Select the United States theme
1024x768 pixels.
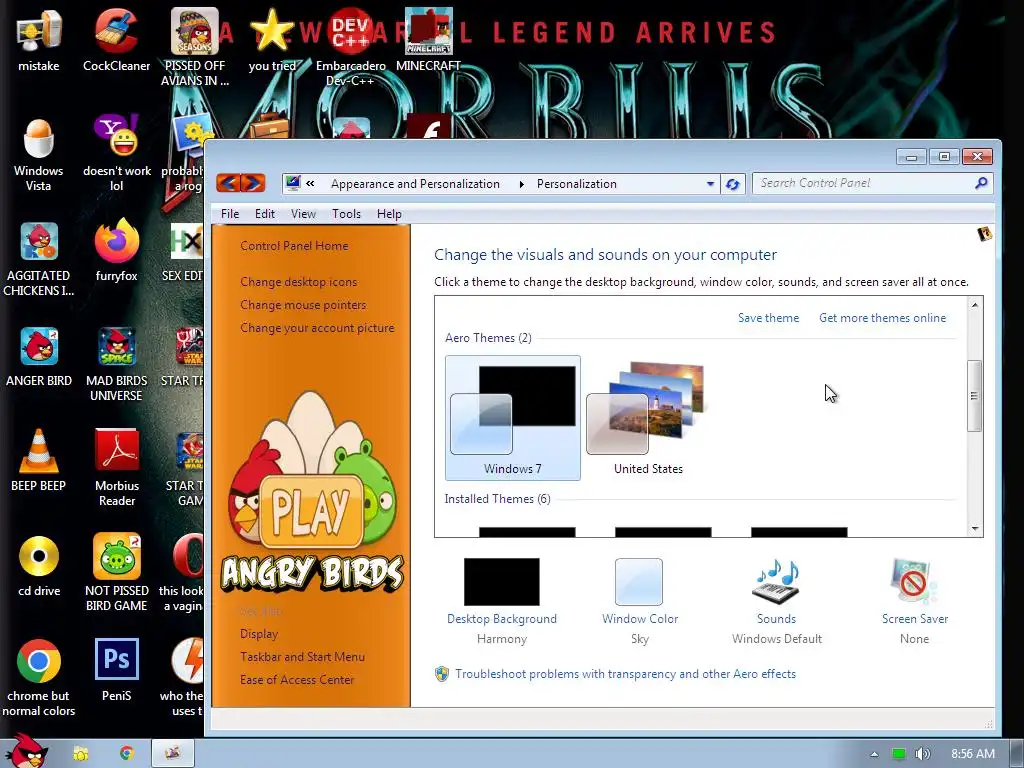click(x=648, y=418)
